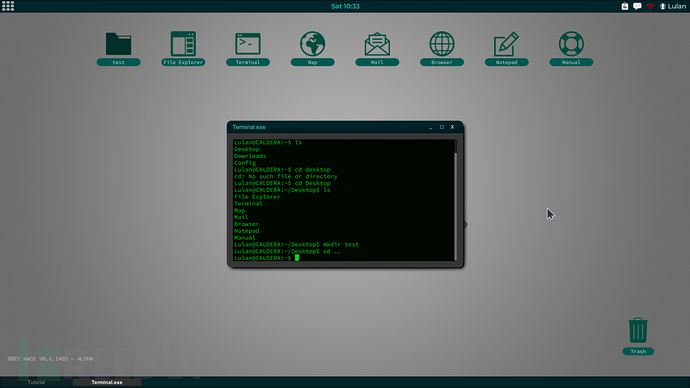Viewport: 690px width, 388px height.
Task: Open the Lulan user menu
Action: (673, 6)
